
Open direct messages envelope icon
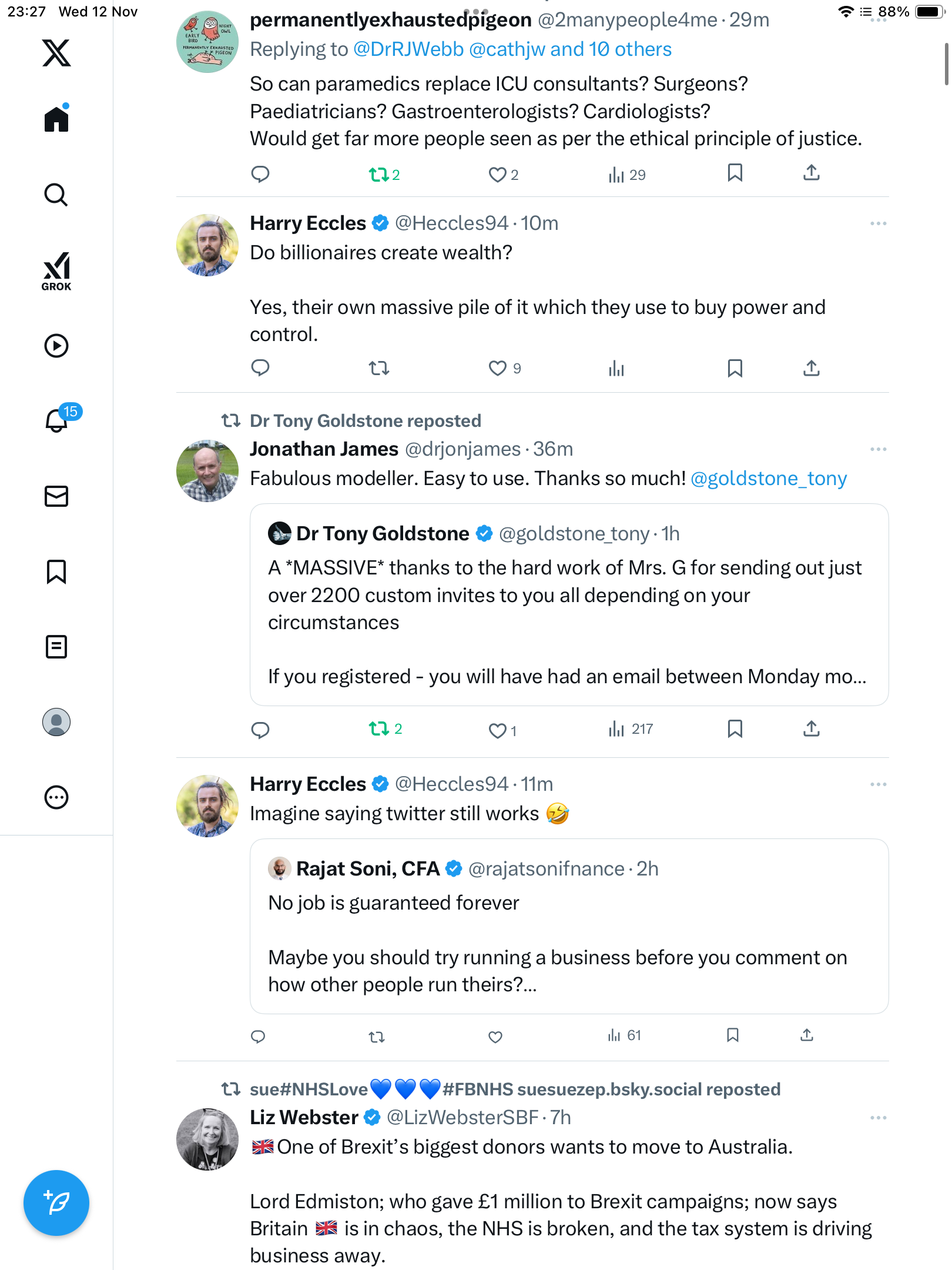tap(56, 496)
